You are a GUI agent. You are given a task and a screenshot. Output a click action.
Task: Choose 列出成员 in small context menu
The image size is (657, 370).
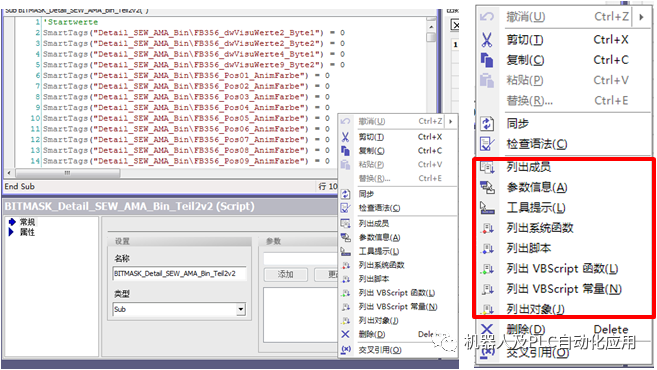(374, 224)
